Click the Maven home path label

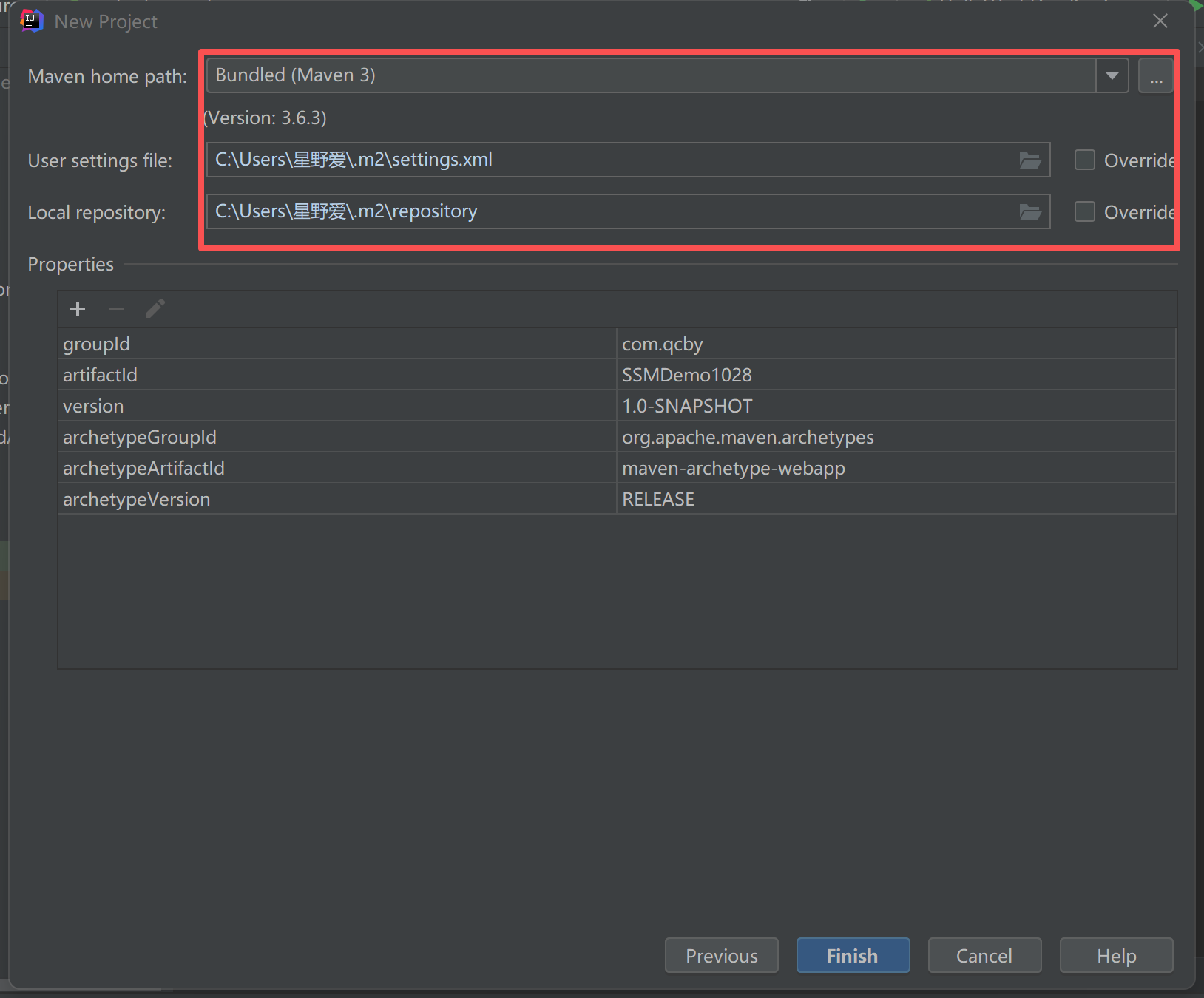107,76
